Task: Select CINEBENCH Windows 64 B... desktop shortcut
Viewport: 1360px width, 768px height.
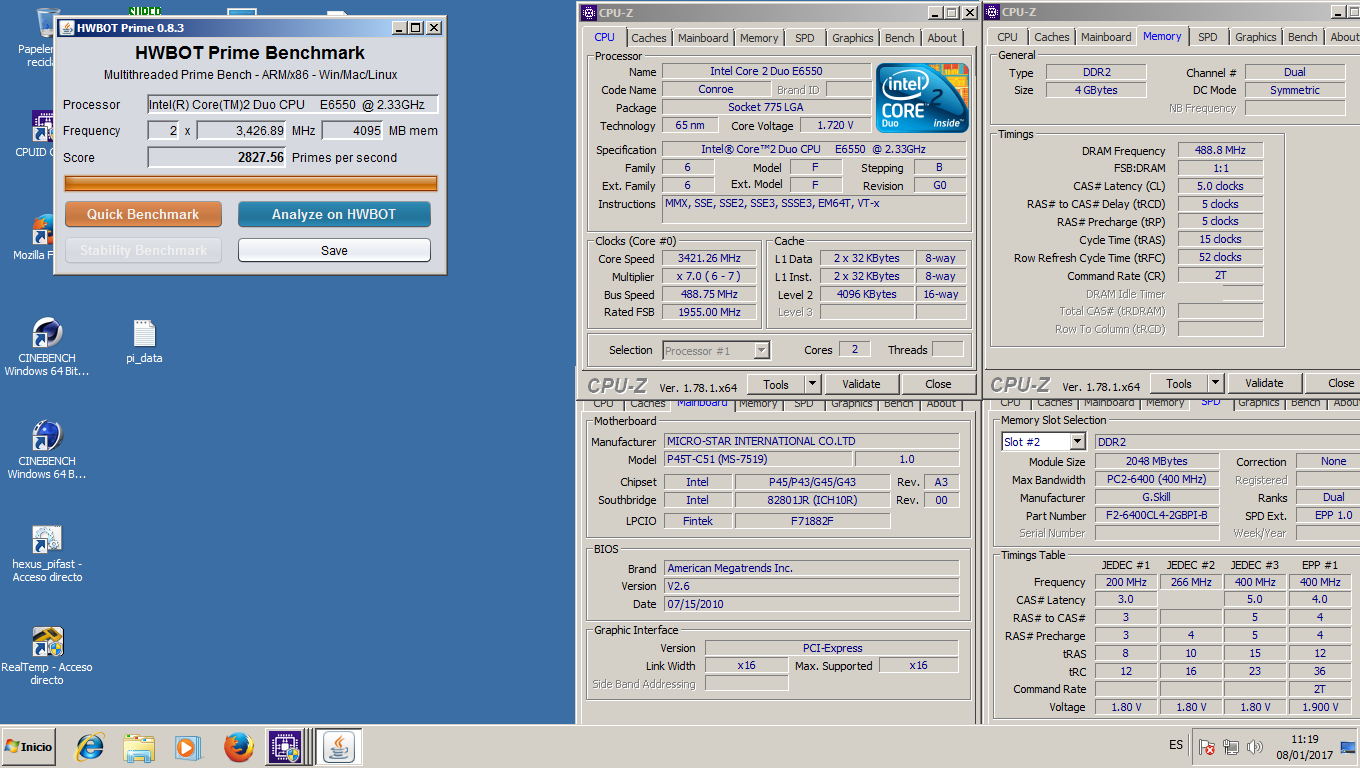Action: tap(47, 450)
